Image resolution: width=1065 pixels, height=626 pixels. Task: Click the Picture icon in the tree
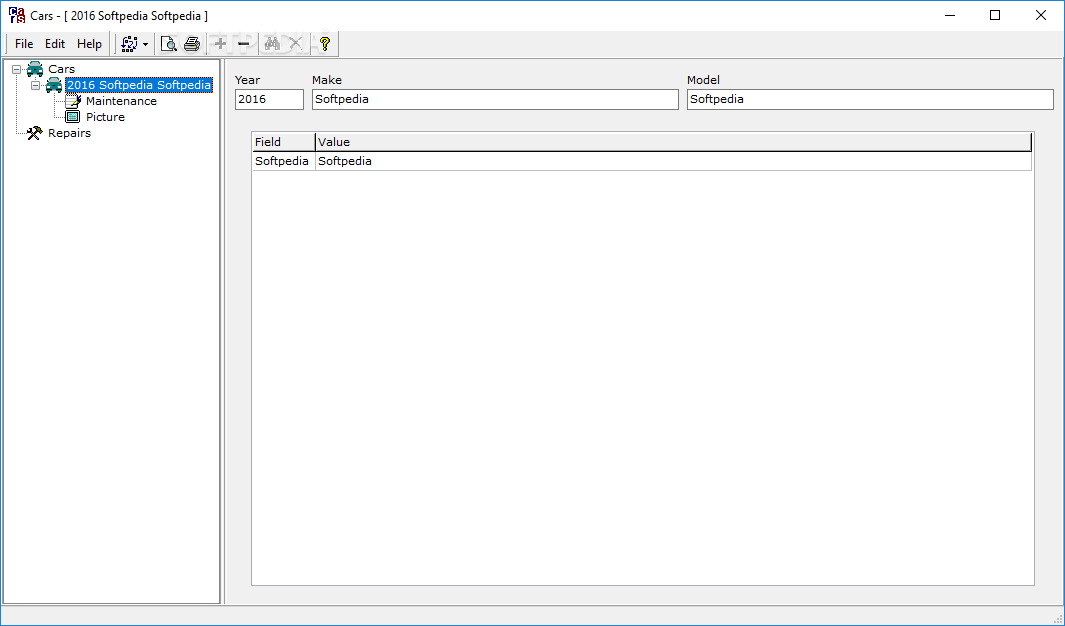click(x=73, y=117)
